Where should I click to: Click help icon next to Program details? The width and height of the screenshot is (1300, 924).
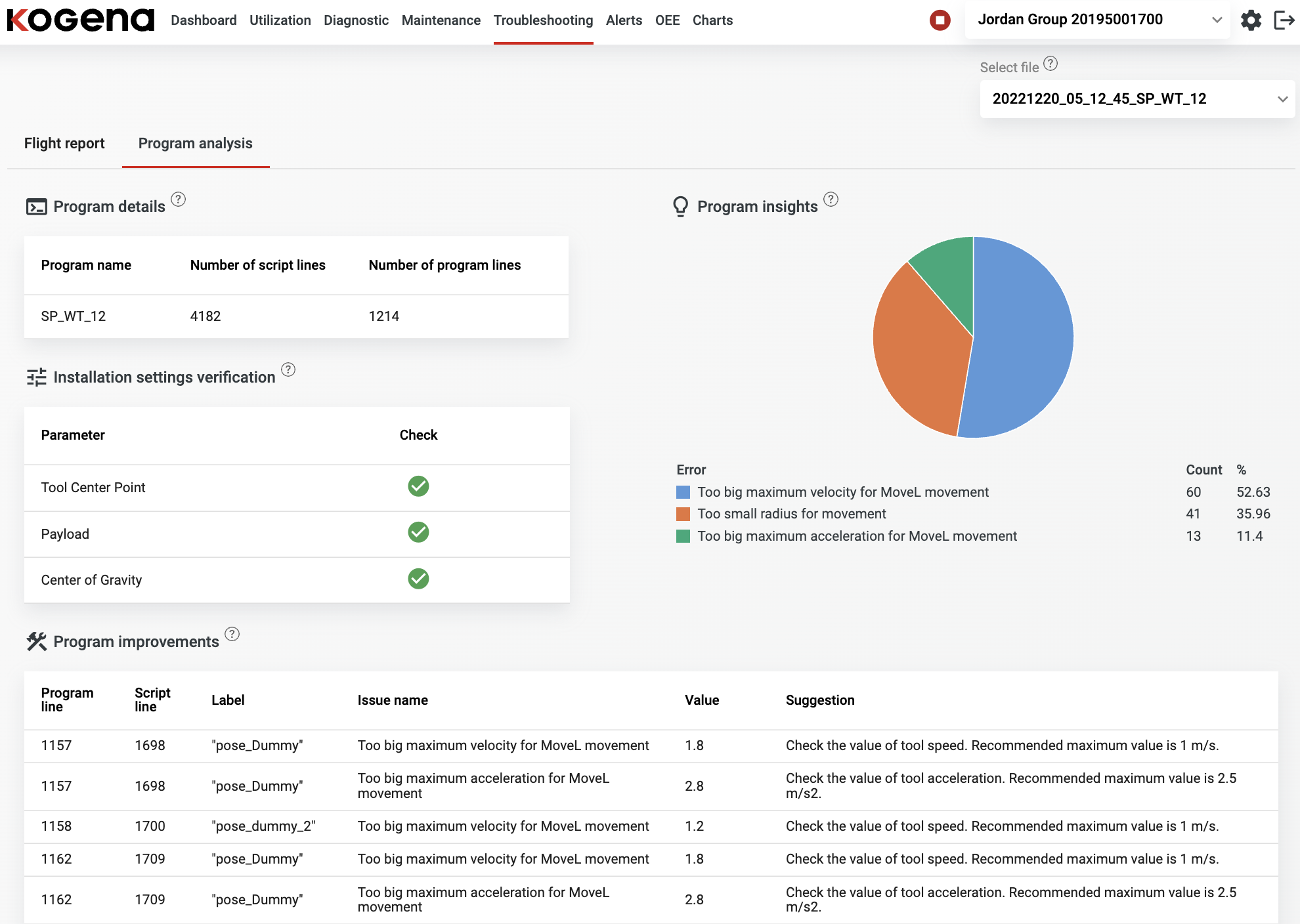(178, 199)
